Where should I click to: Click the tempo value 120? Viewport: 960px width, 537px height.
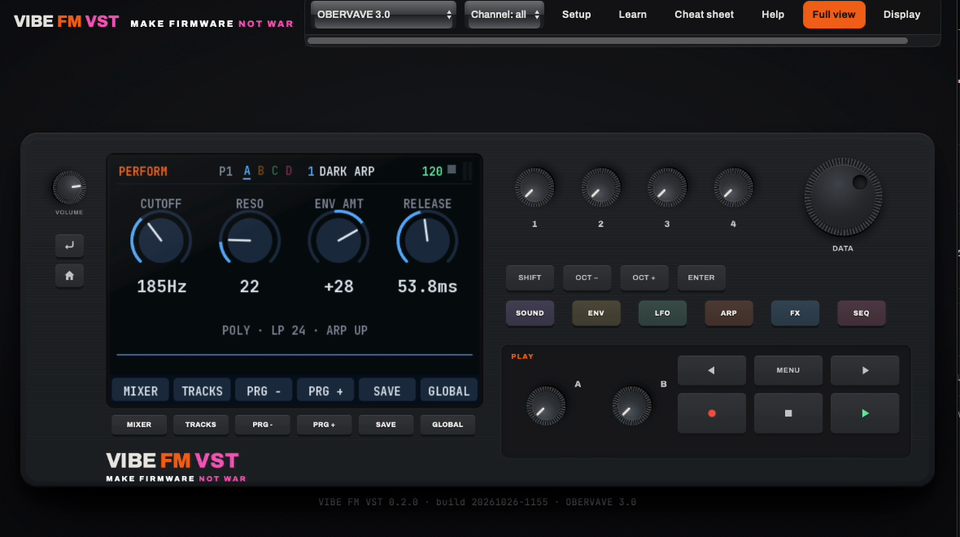[432, 171]
